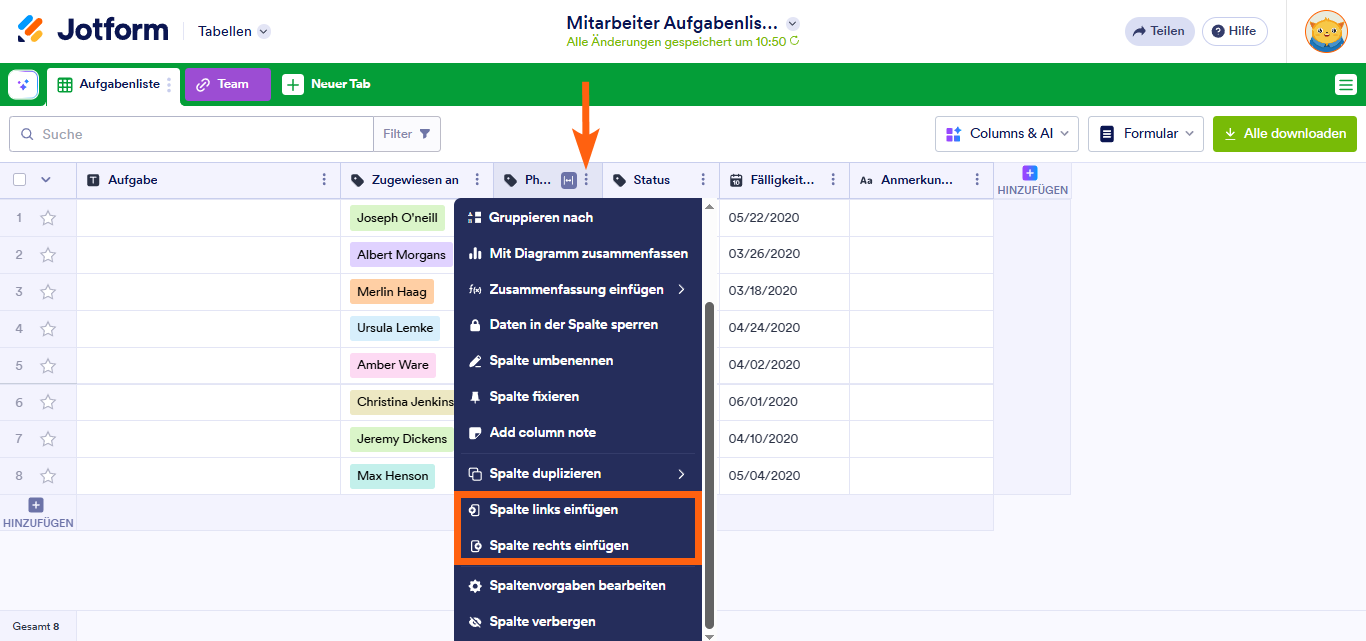
Task: Click the AI sparkle icon beside Aufgabenliste tab
Action: [23, 85]
